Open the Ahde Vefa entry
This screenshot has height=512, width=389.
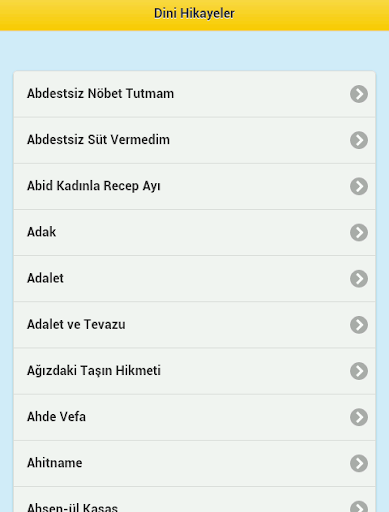(194, 417)
